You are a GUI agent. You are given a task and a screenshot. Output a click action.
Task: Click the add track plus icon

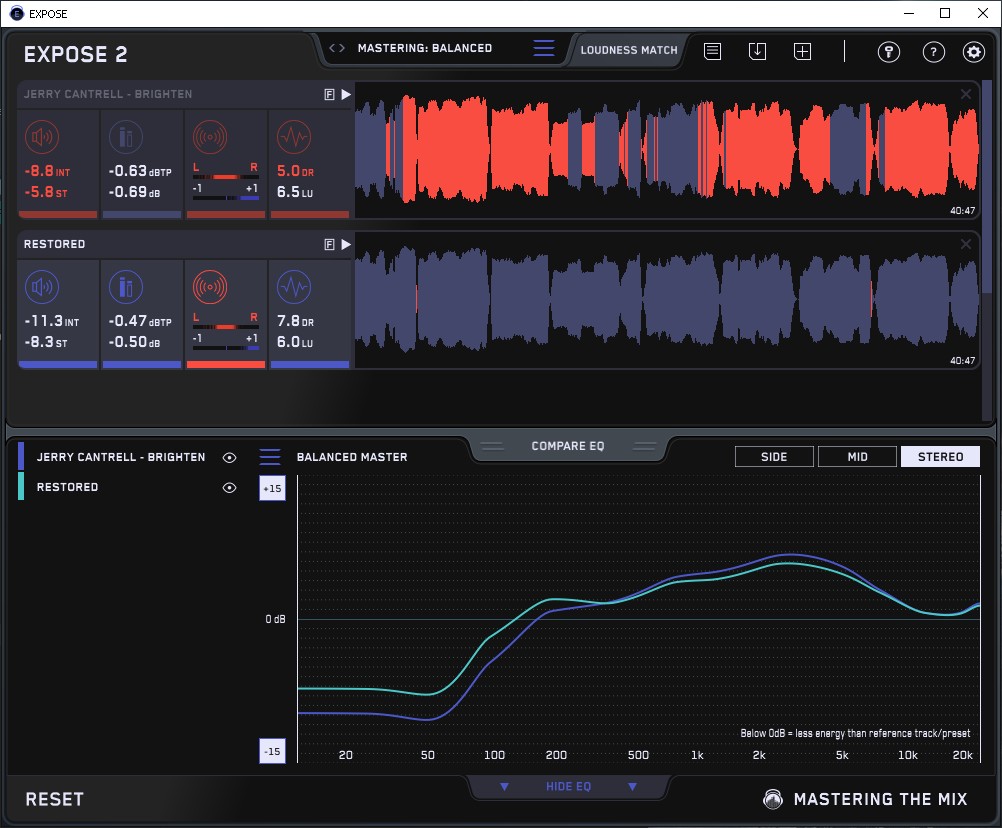[802, 51]
